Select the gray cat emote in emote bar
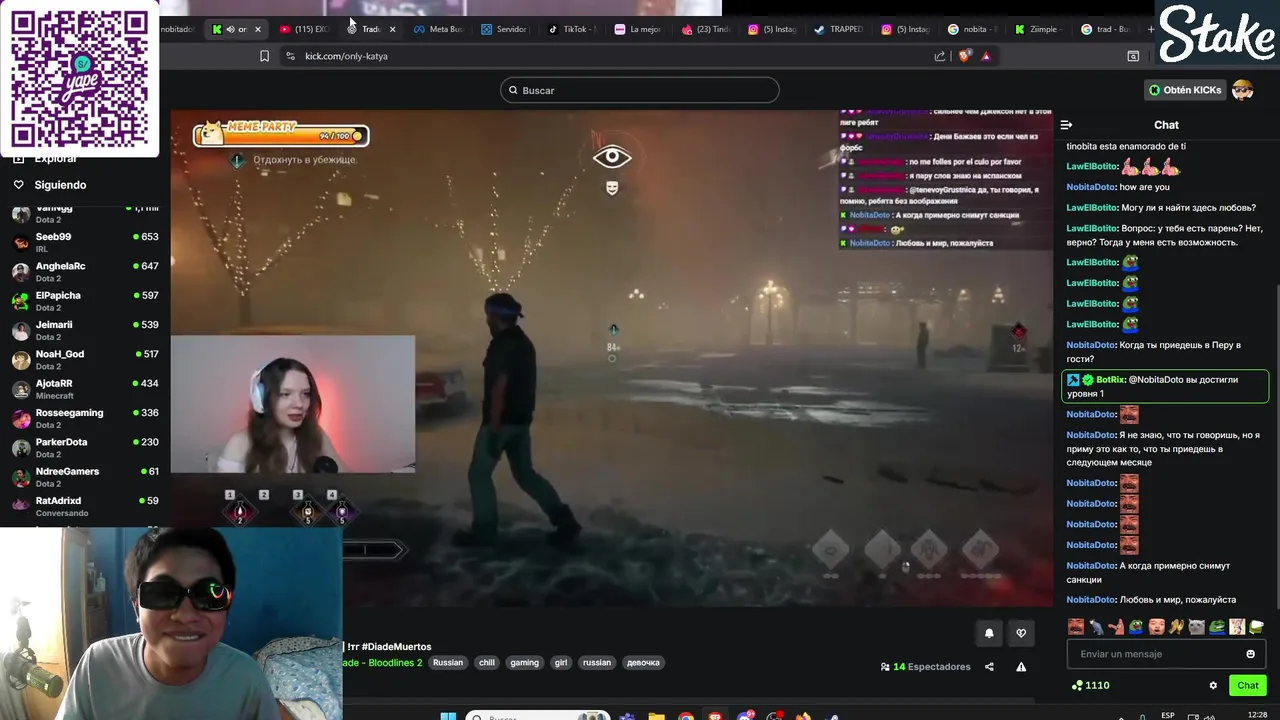Screen dimensions: 1280x720 click(x=1196, y=627)
